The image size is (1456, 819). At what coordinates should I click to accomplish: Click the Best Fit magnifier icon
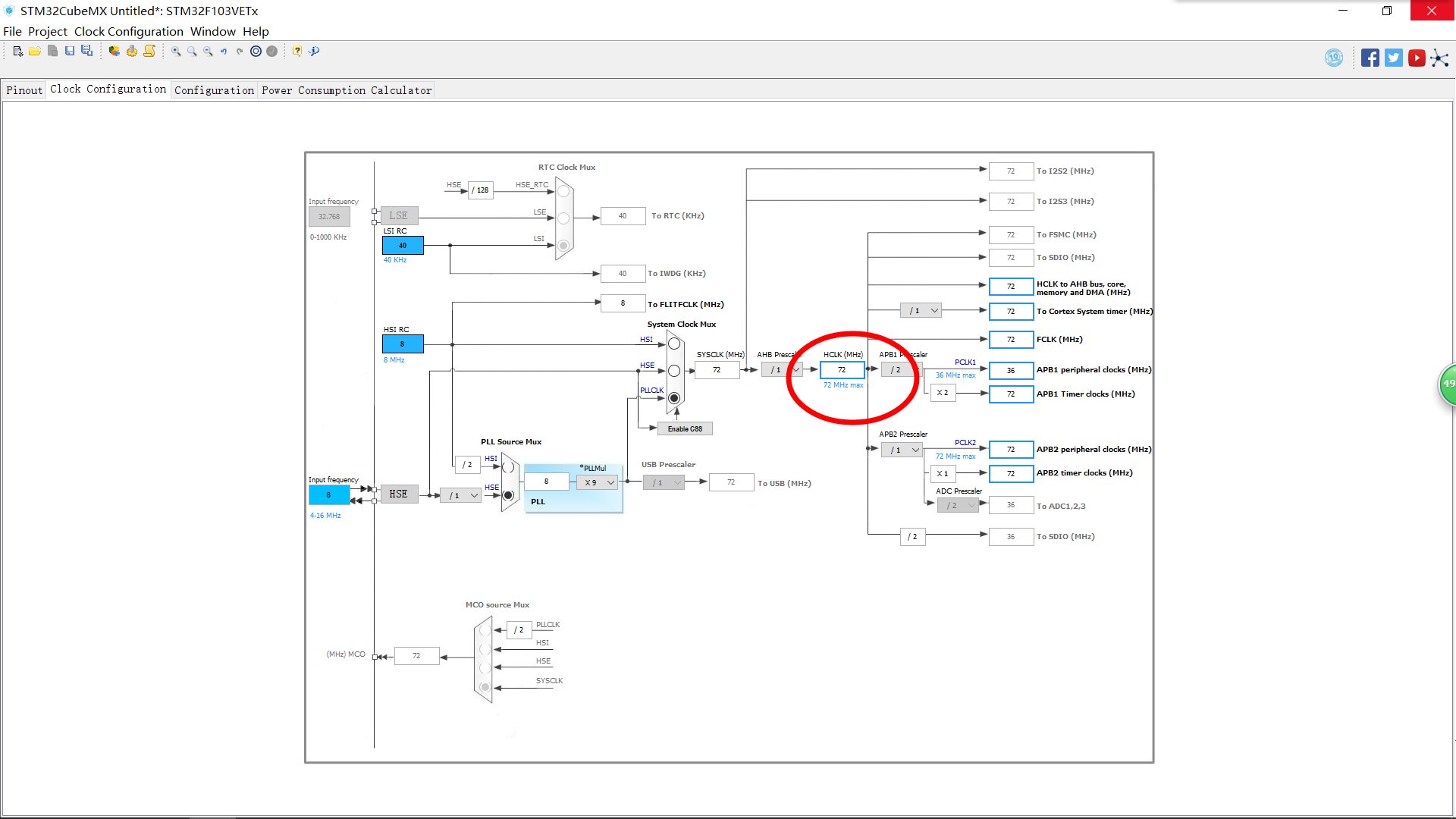tap(192, 51)
